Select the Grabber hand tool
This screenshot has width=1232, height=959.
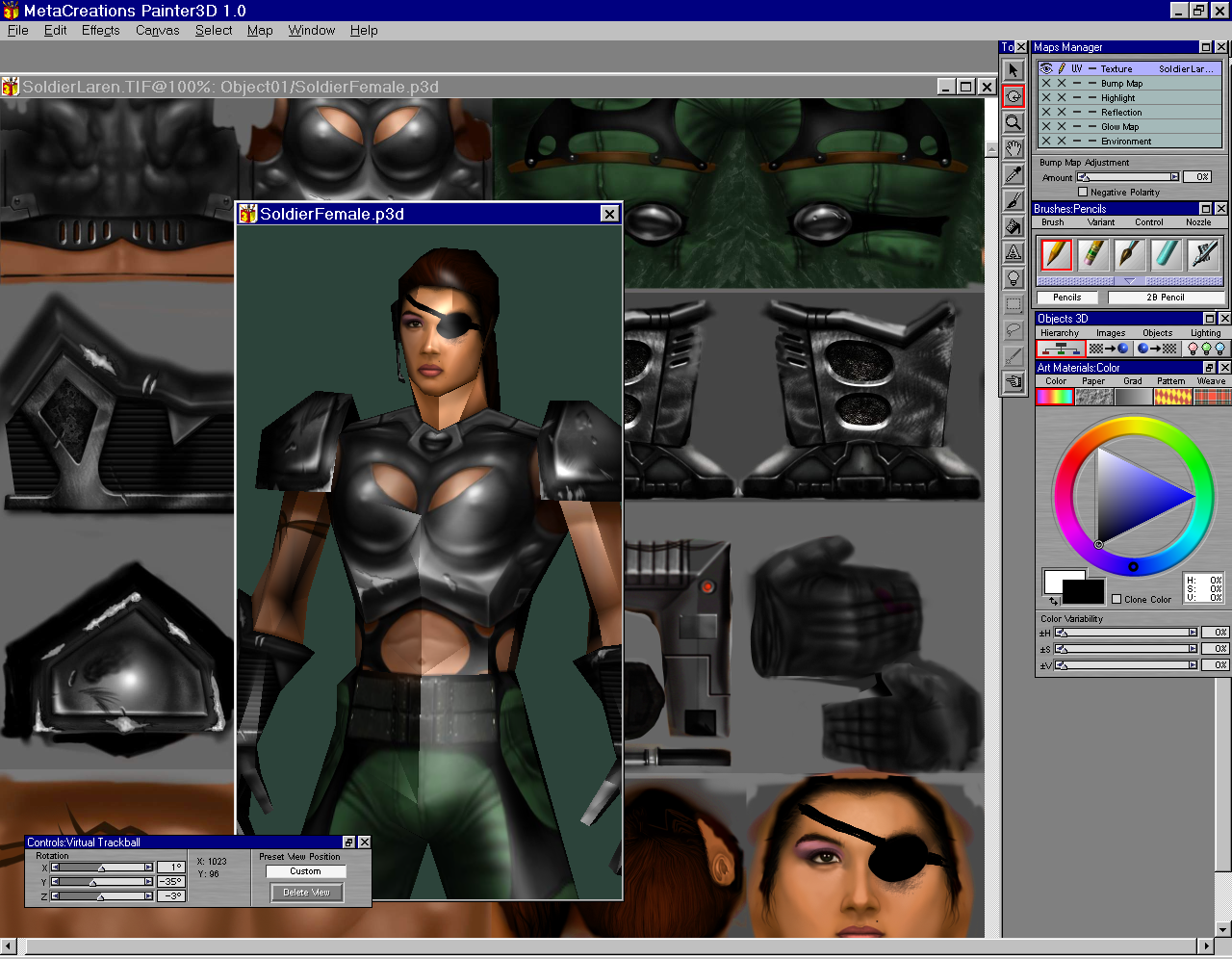1014,148
